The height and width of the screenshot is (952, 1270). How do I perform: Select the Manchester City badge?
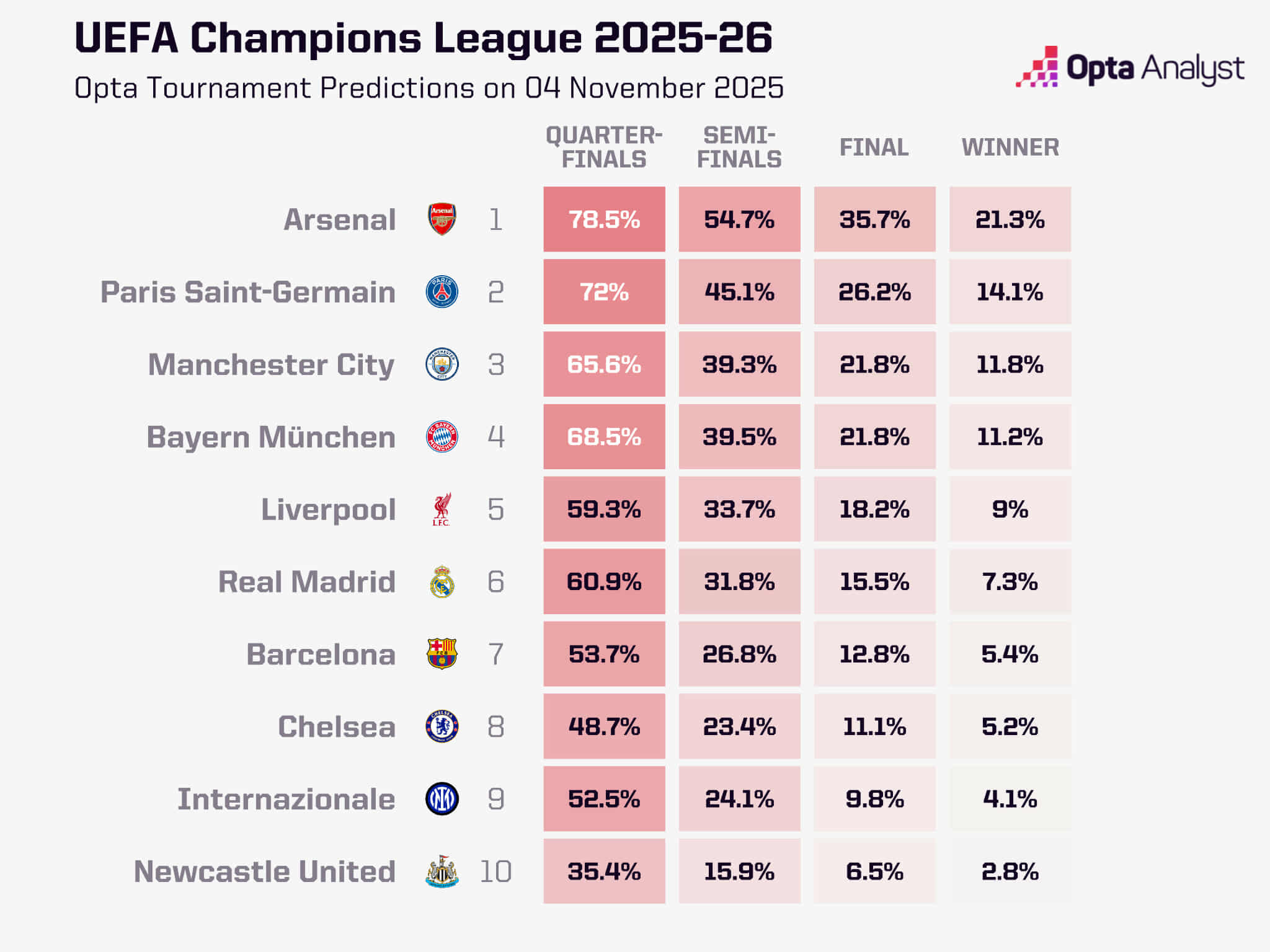(442, 364)
